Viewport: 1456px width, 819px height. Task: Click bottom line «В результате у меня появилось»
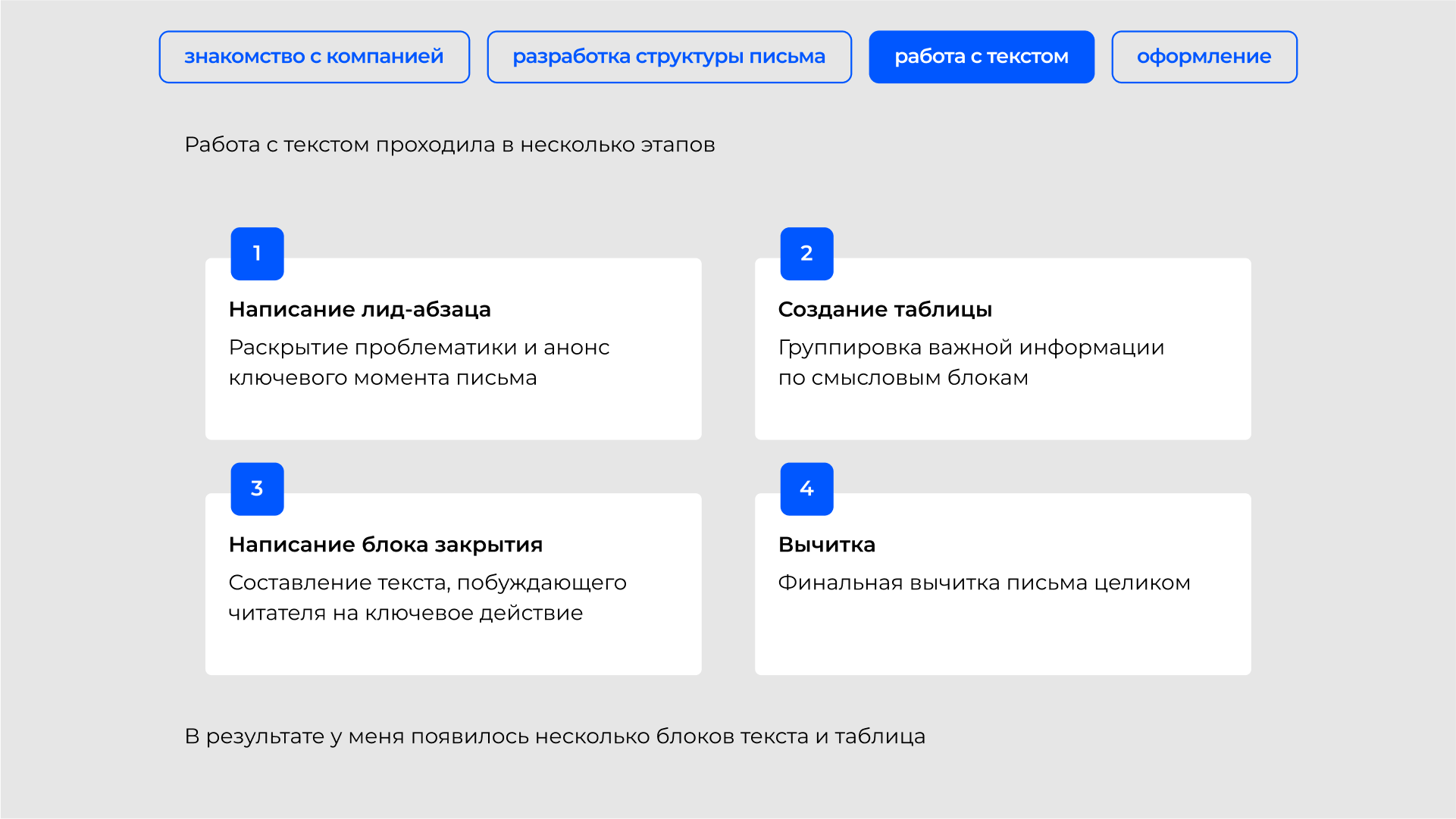pos(554,736)
